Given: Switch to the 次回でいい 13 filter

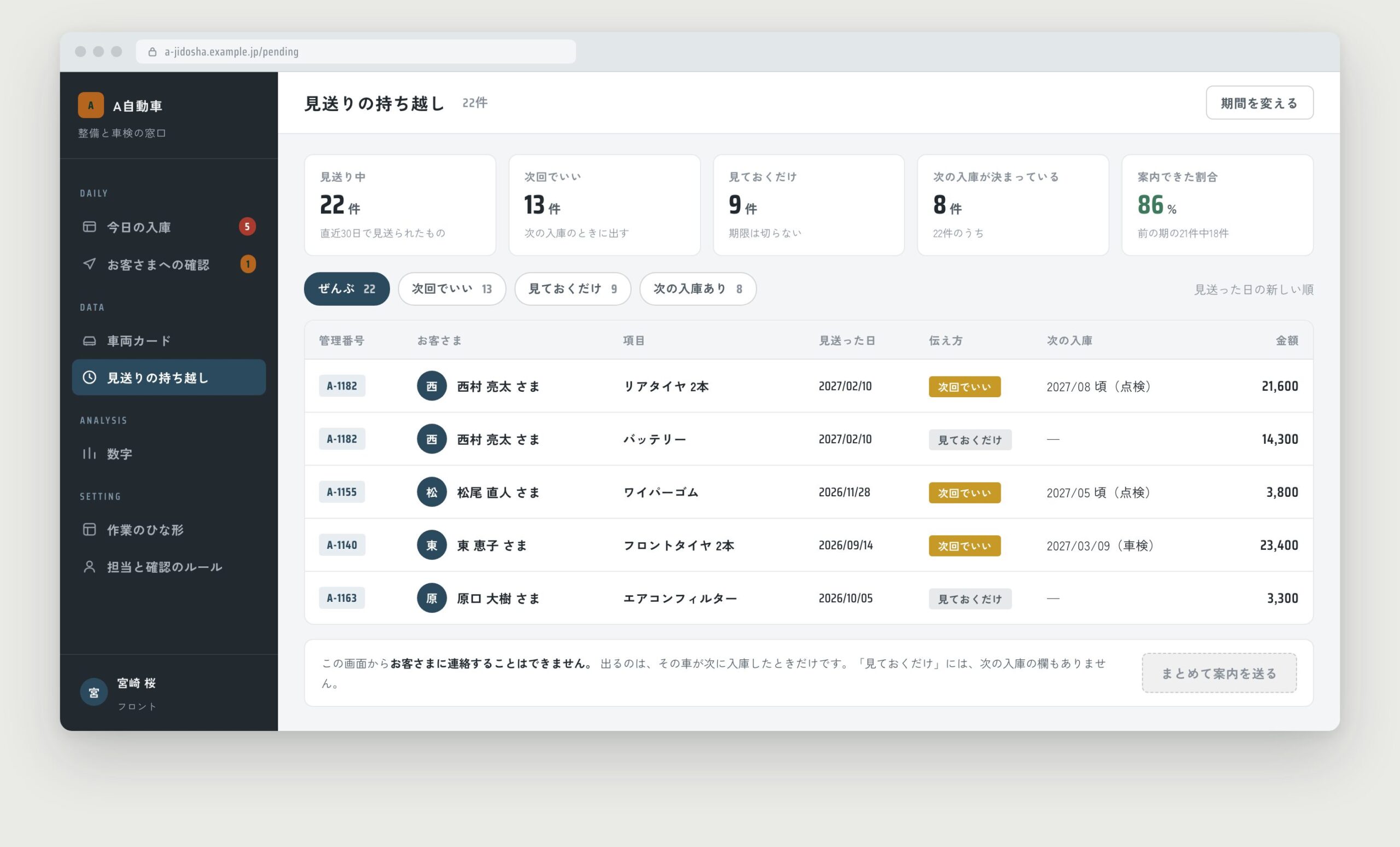Looking at the screenshot, I should [452, 289].
